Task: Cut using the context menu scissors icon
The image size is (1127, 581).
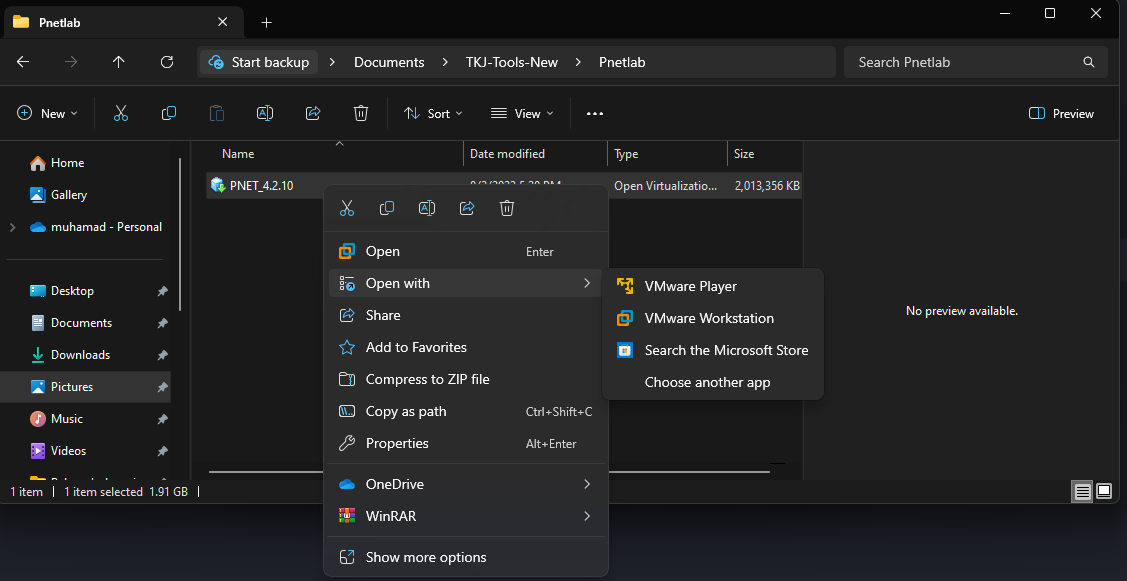Action: [347, 209]
